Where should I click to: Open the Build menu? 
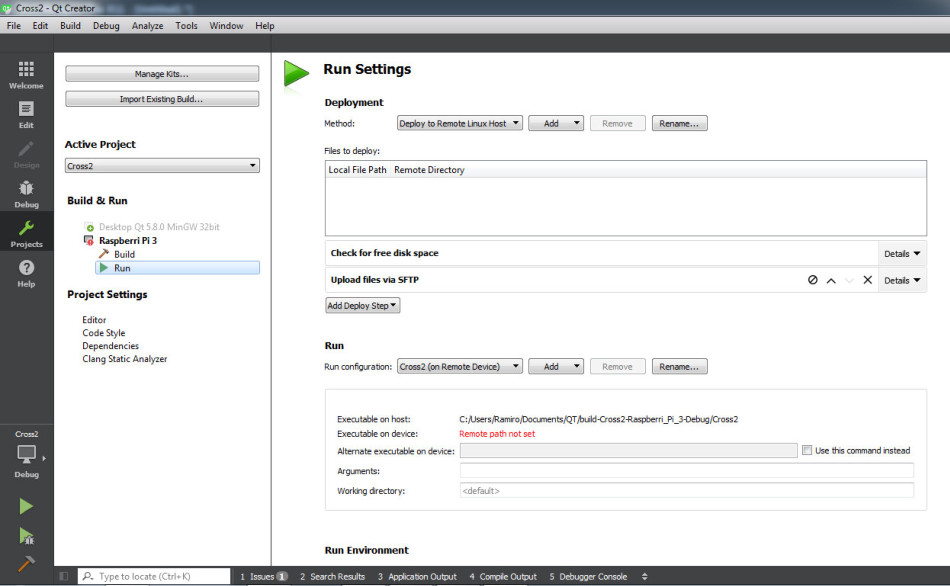(x=70, y=25)
